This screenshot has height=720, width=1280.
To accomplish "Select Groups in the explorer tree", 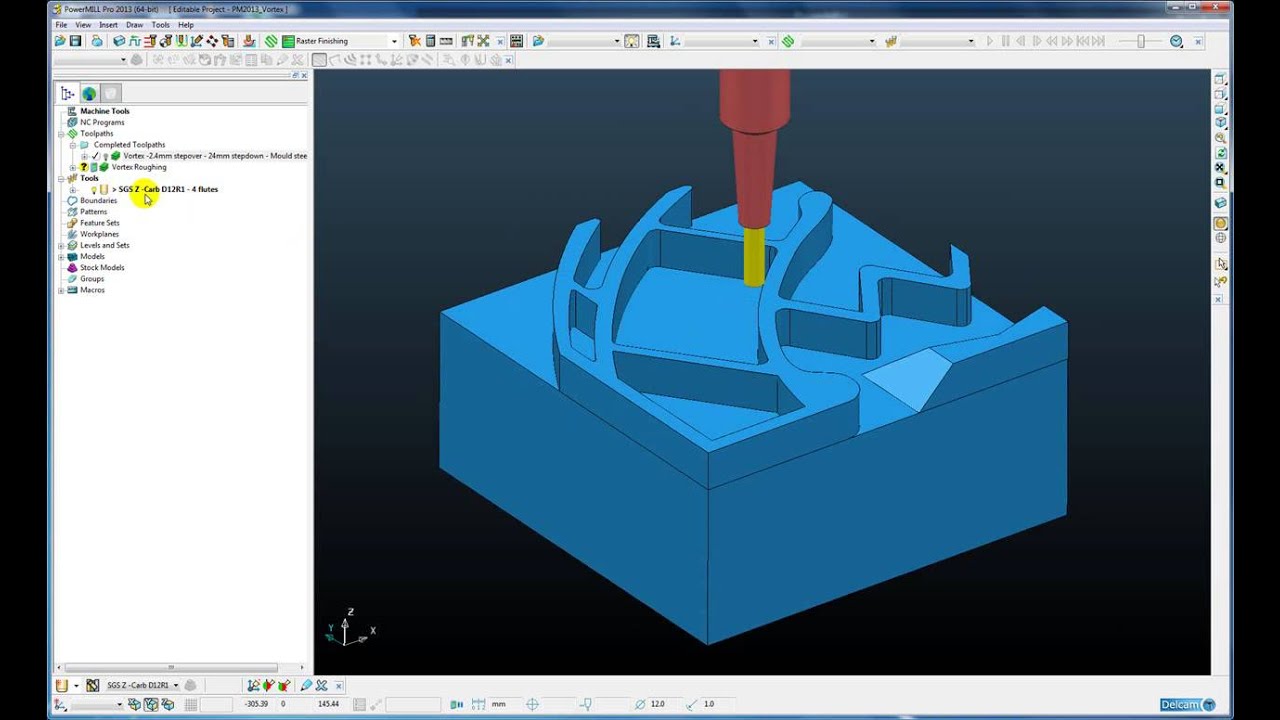I will 92,279.
